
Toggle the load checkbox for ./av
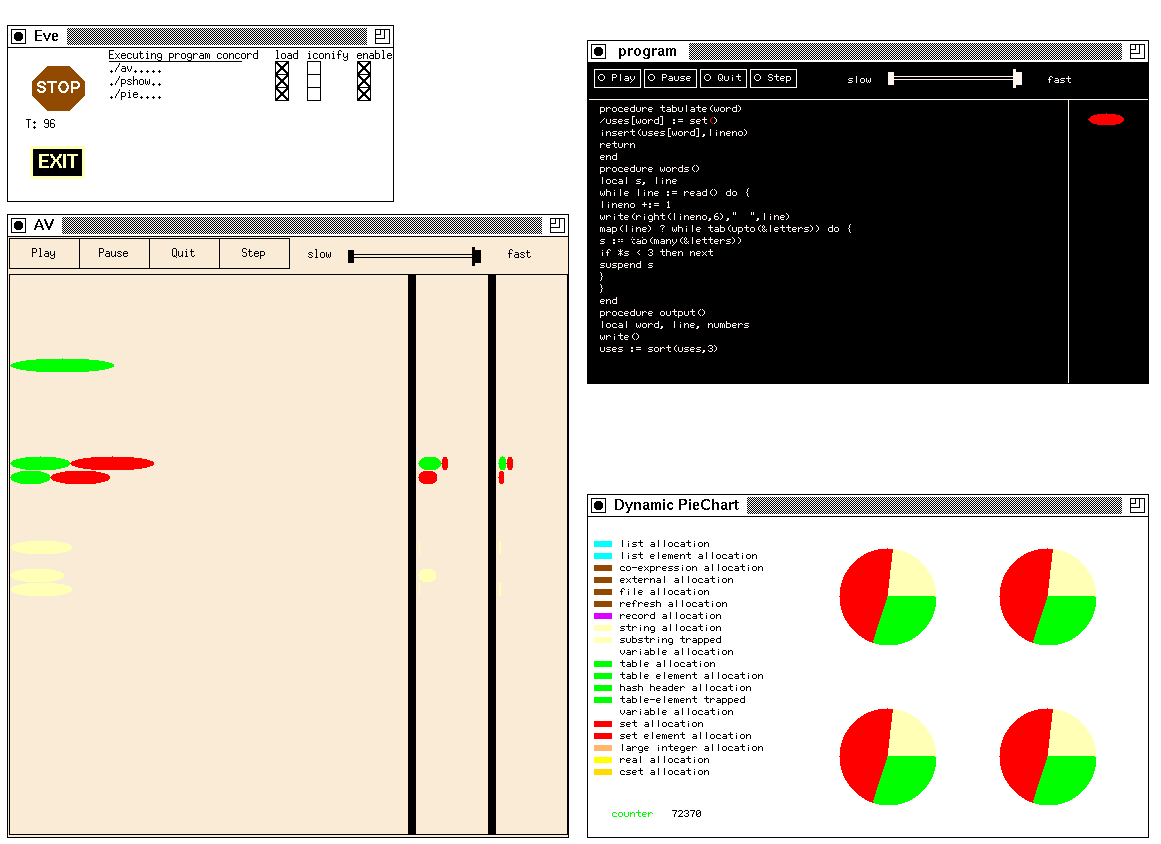point(282,69)
